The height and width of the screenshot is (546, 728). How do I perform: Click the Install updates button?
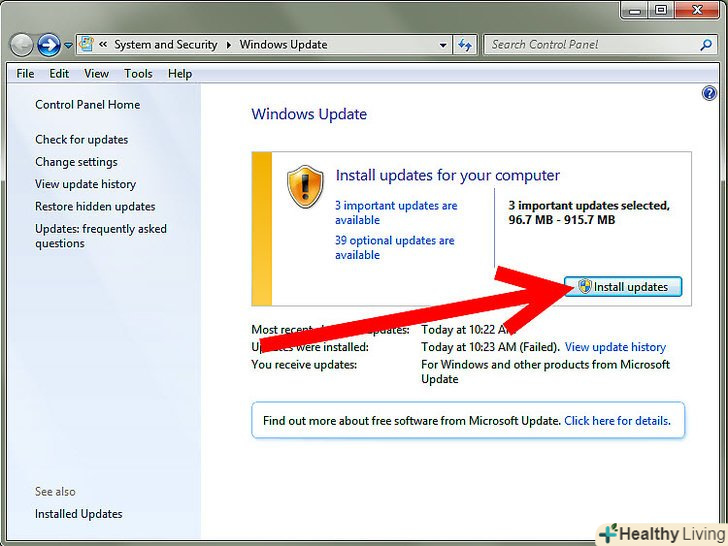coord(623,286)
